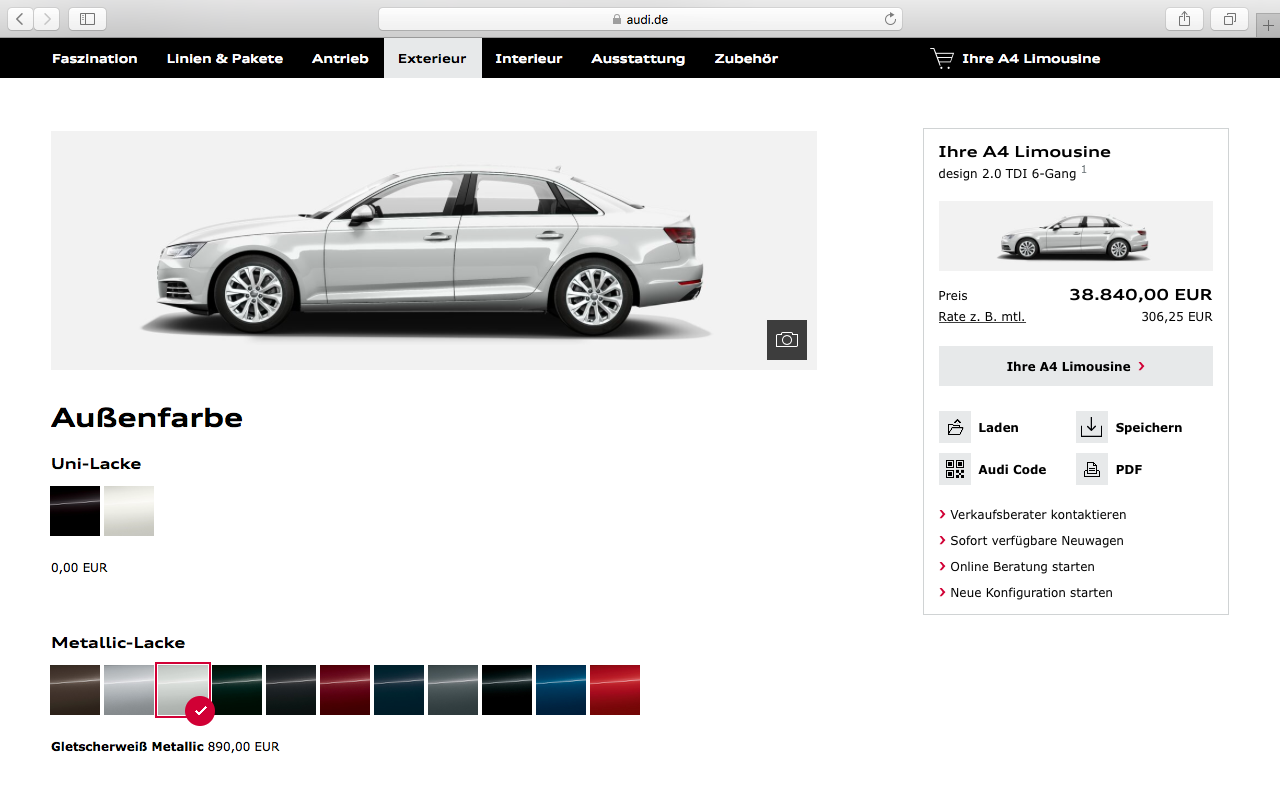Click the Audi Code text label
Screen dimensions: 1280x800
[1012, 470]
